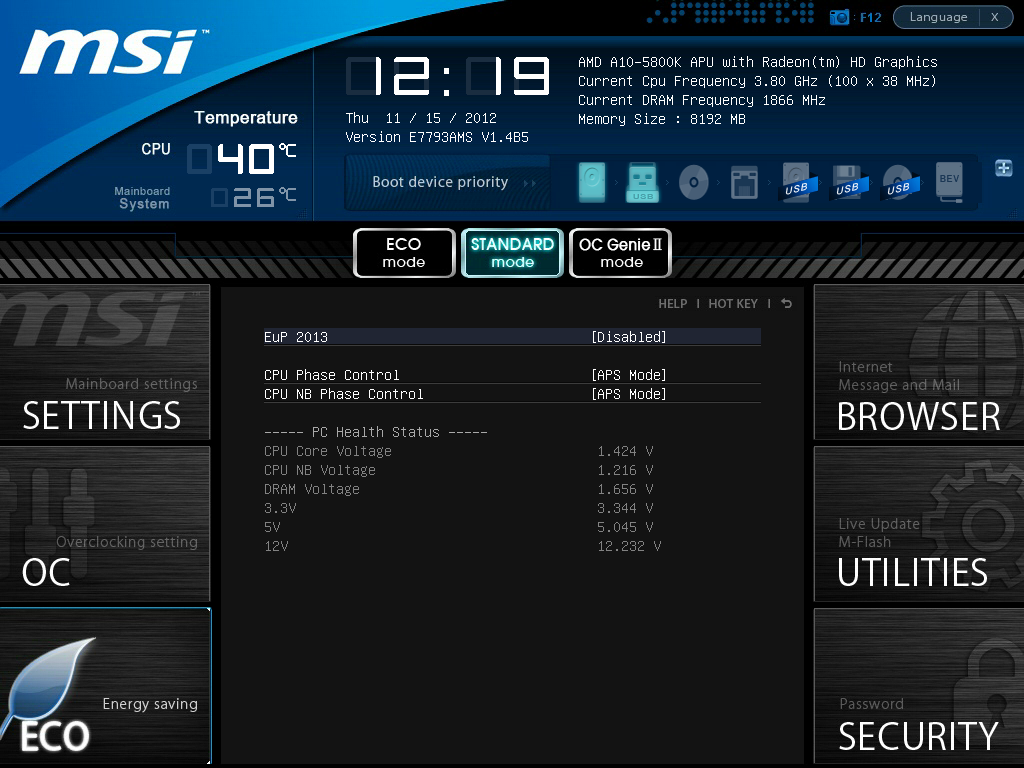
Task: Select the USB key boot device icon
Action: pos(643,182)
